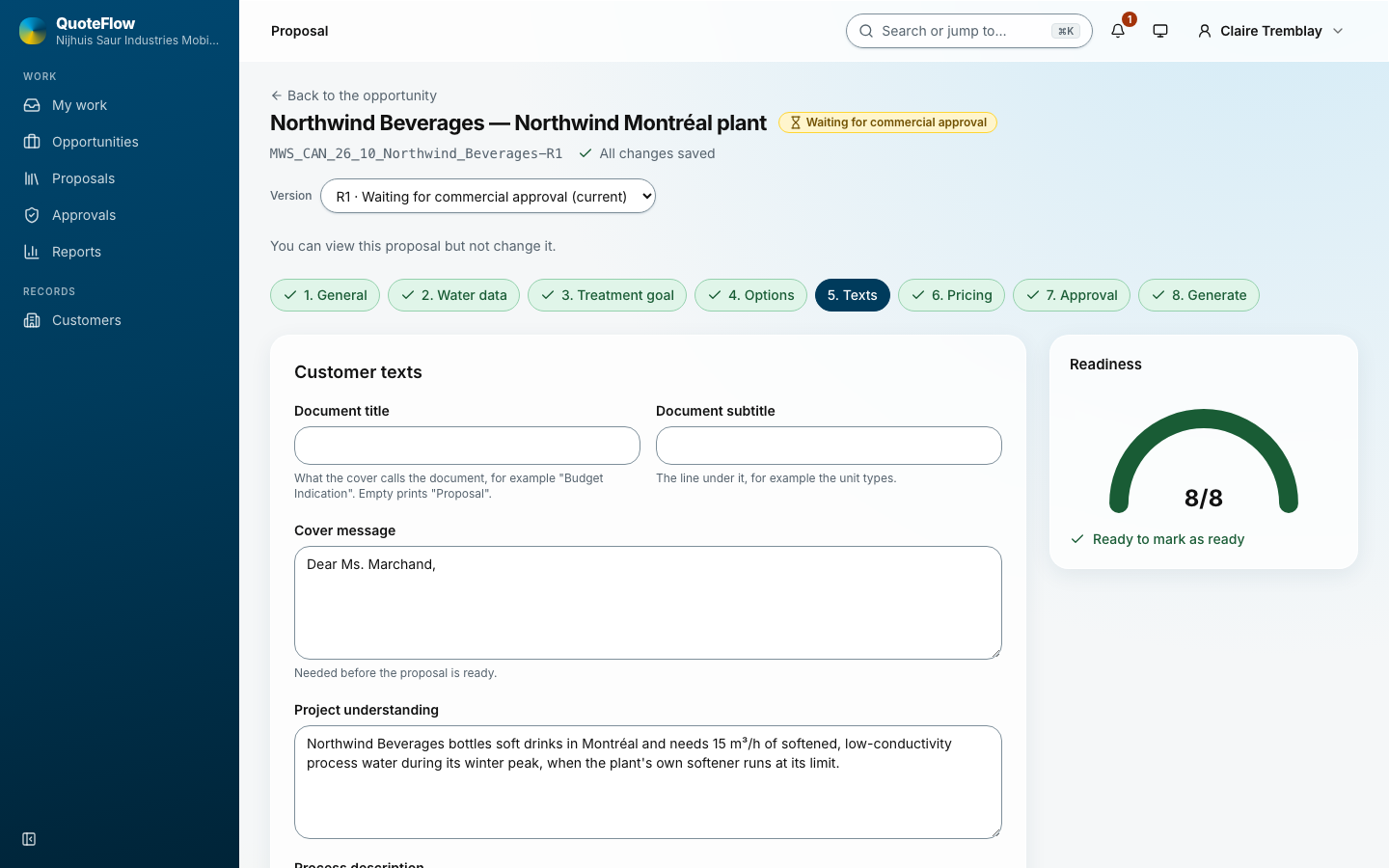Click the chevron beside Claire Tremblay

click(x=1338, y=31)
